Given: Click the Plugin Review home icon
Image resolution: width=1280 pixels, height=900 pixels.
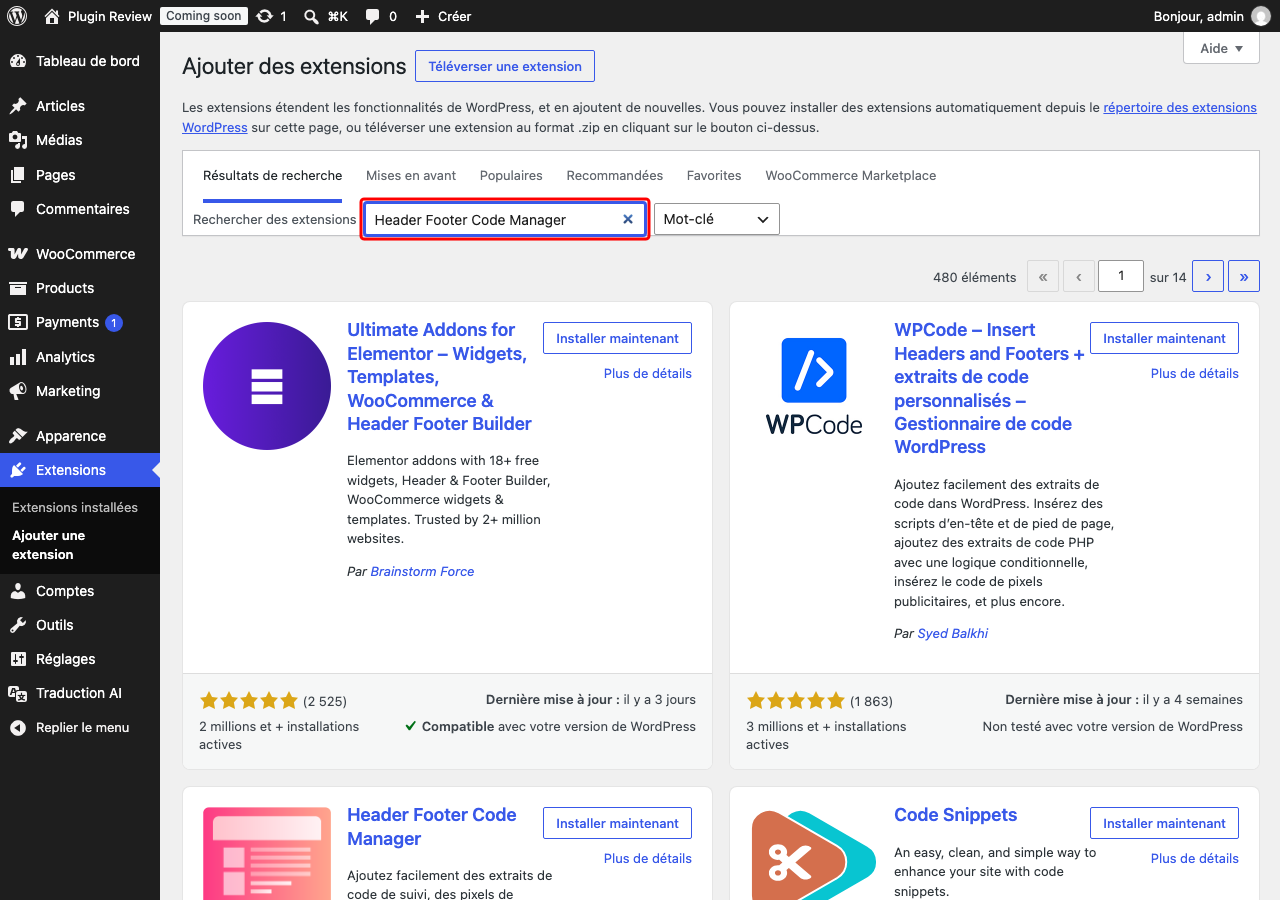Looking at the screenshot, I should pos(52,16).
